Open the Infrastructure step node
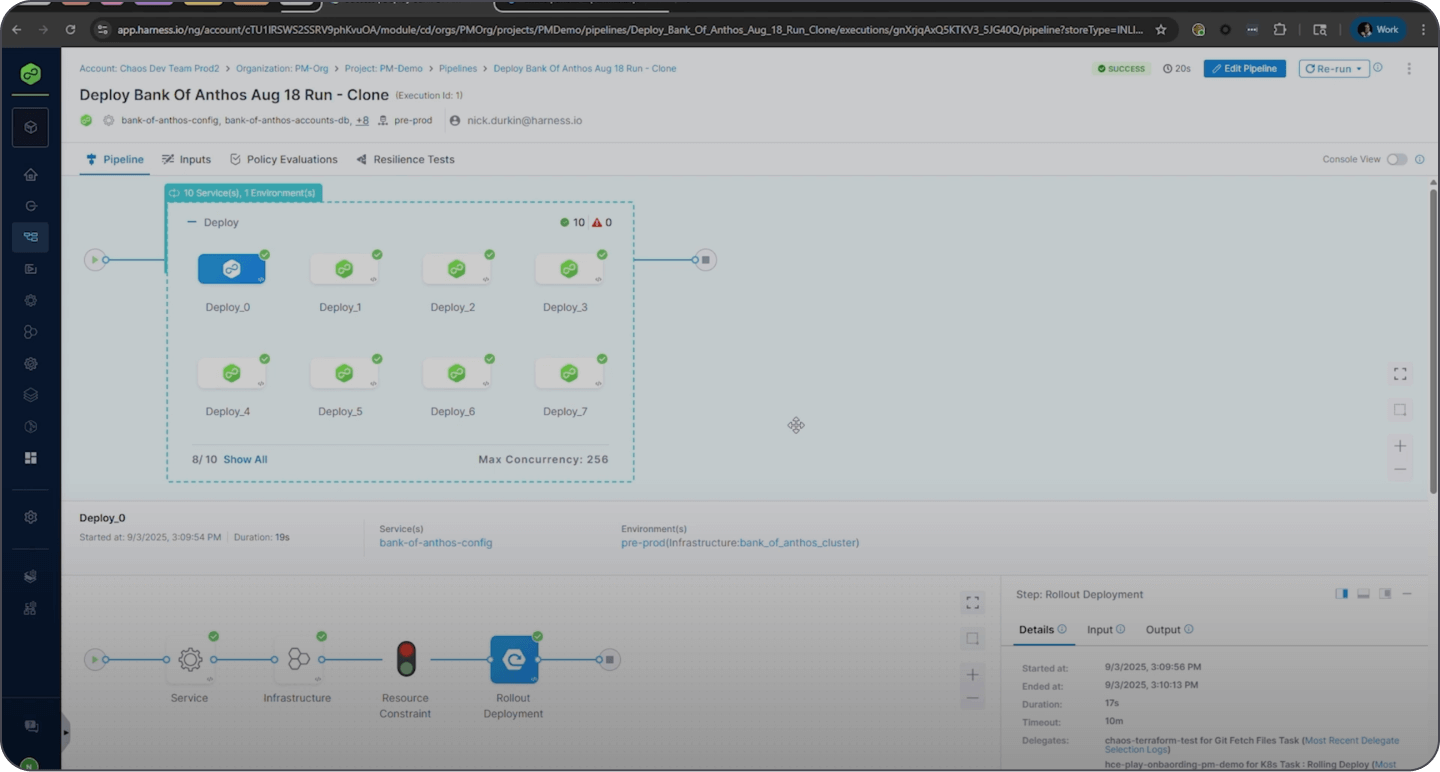Viewport: 1440px width, 772px height. point(298,659)
